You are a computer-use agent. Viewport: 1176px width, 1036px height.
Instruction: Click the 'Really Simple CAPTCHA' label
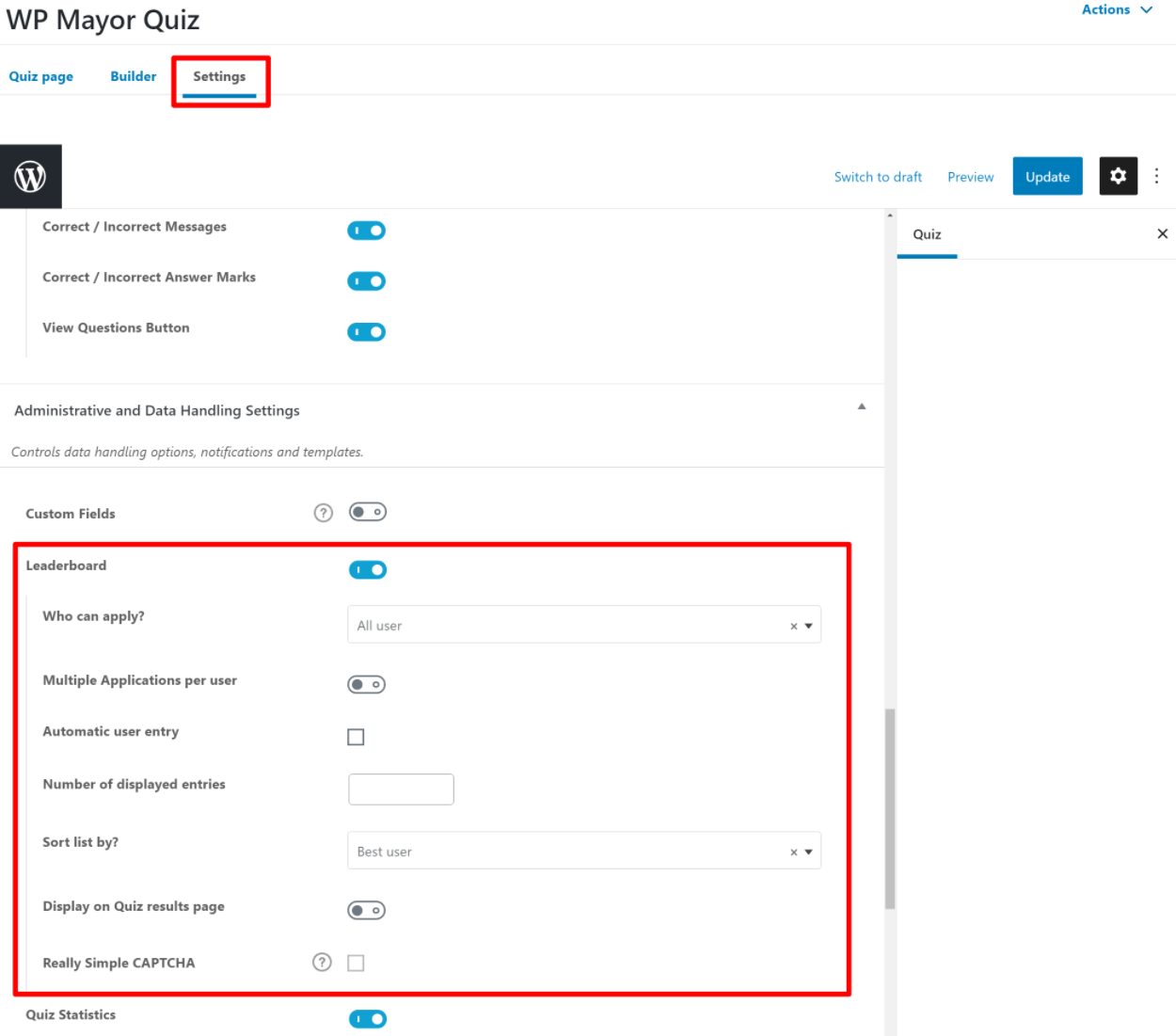(119, 963)
